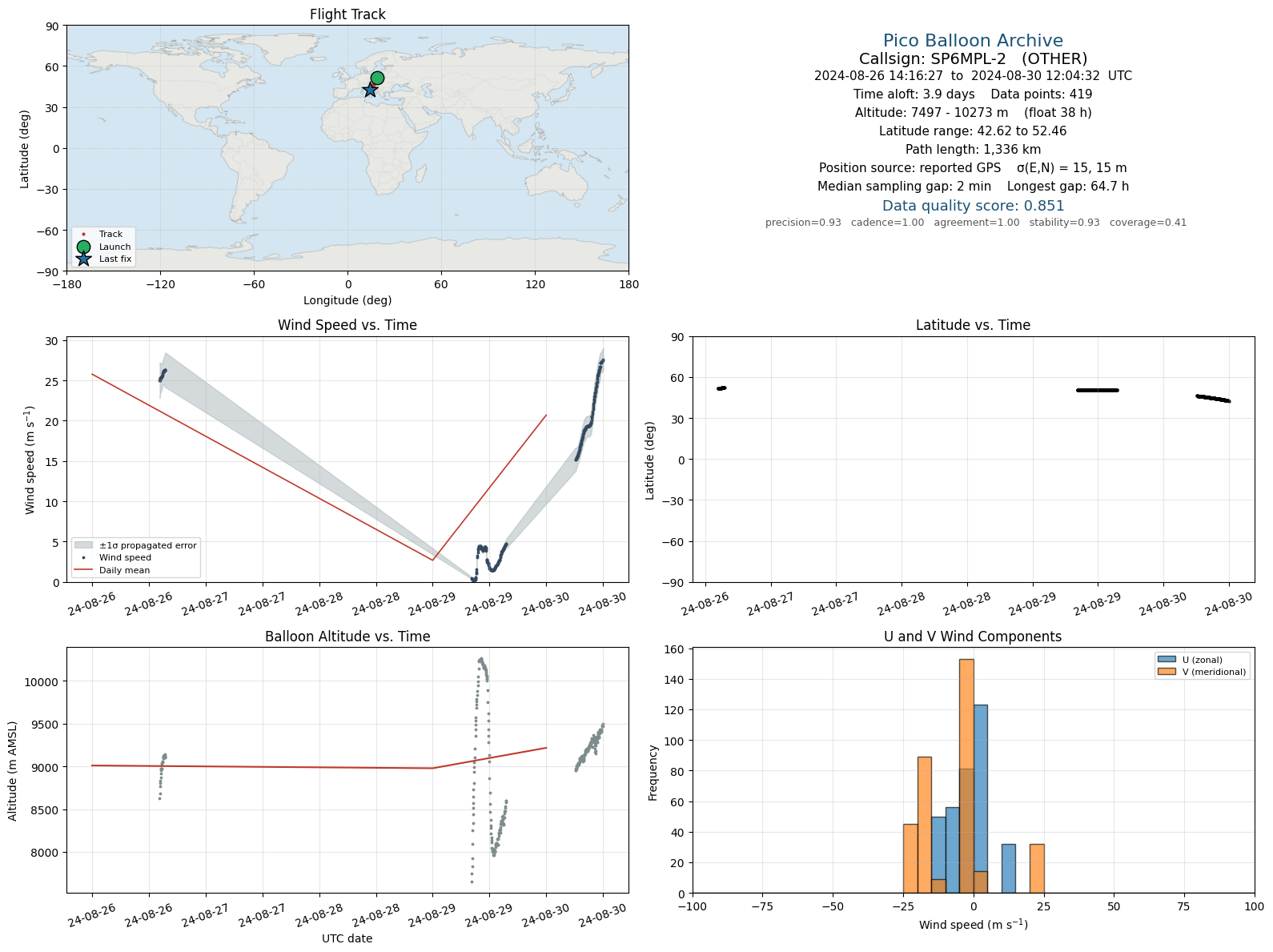Click the "Last fix" legend label

[x=115, y=259]
